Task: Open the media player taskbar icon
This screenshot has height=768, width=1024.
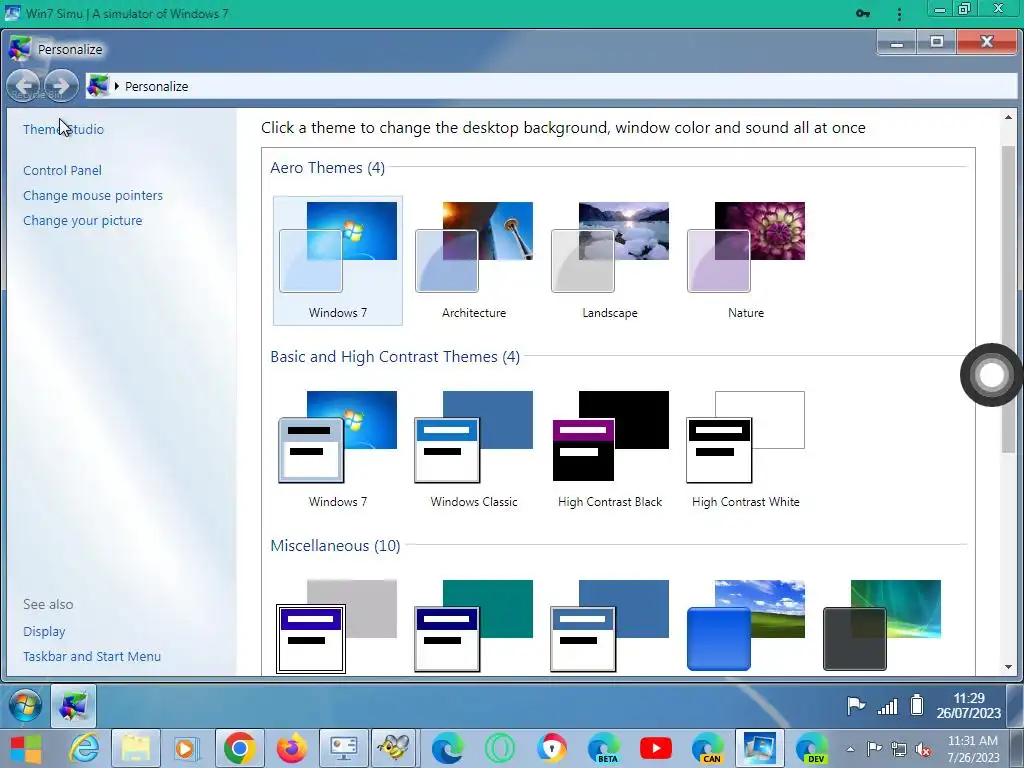Action: tap(185, 748)
